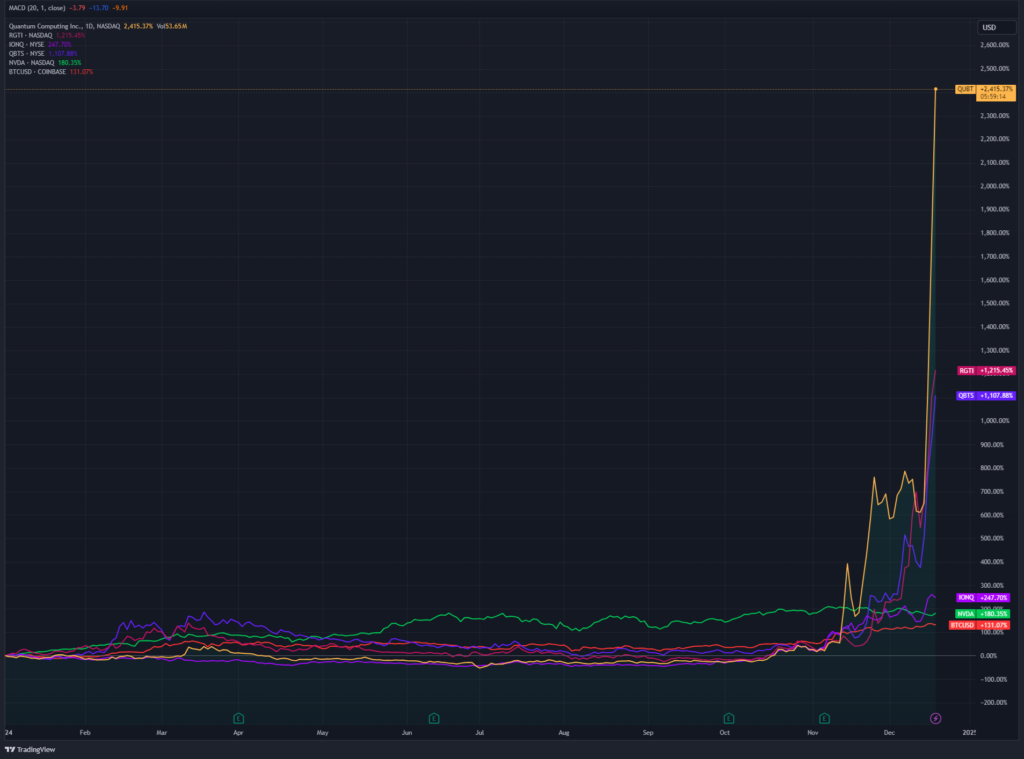Viewport: 1024px width, 759px height.
Task: Click Feb on the time axis
Action: click(x=85, y=733)
